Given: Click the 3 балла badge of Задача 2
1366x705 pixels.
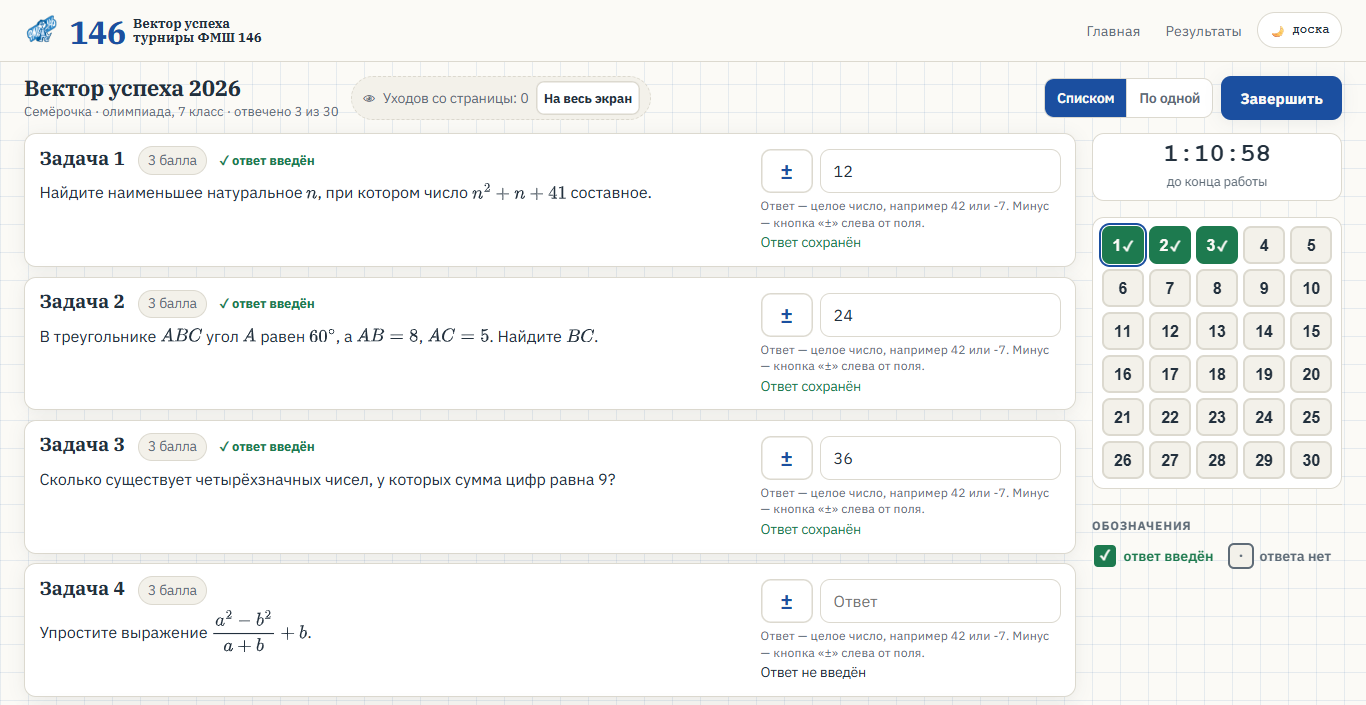Looking at the screenshot, I should (x=172, y=303).
